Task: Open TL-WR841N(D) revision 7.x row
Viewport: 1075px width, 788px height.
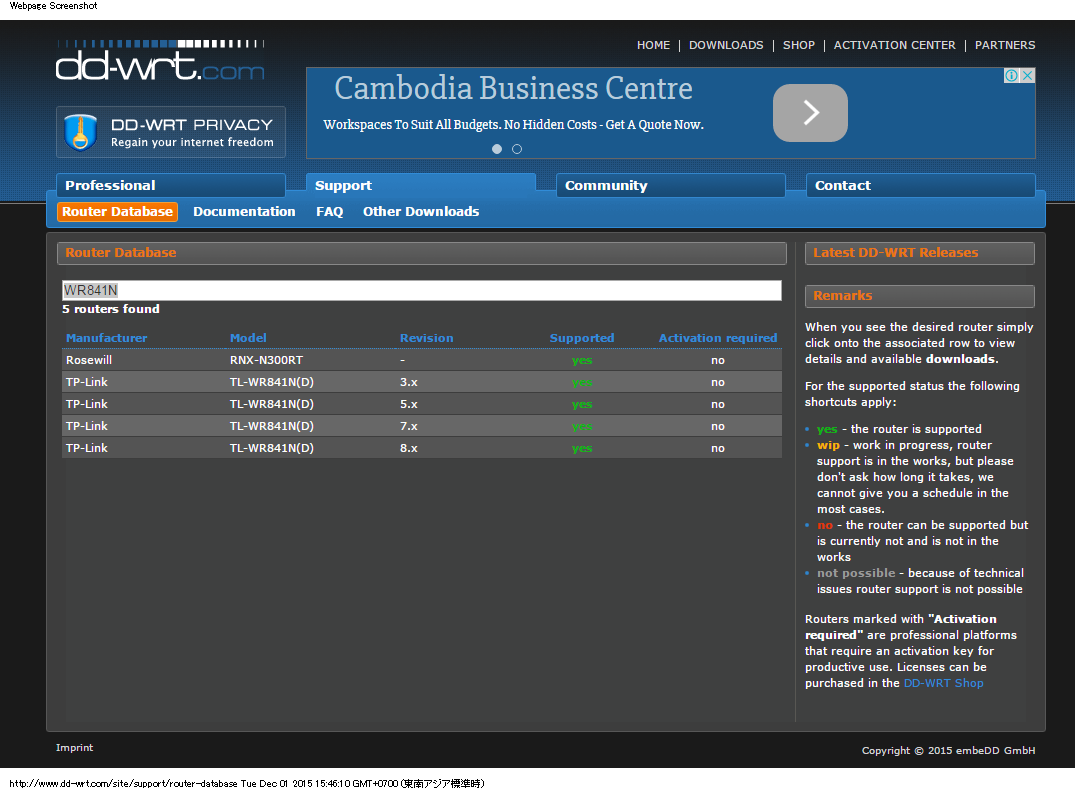Action: click(422, 426)
